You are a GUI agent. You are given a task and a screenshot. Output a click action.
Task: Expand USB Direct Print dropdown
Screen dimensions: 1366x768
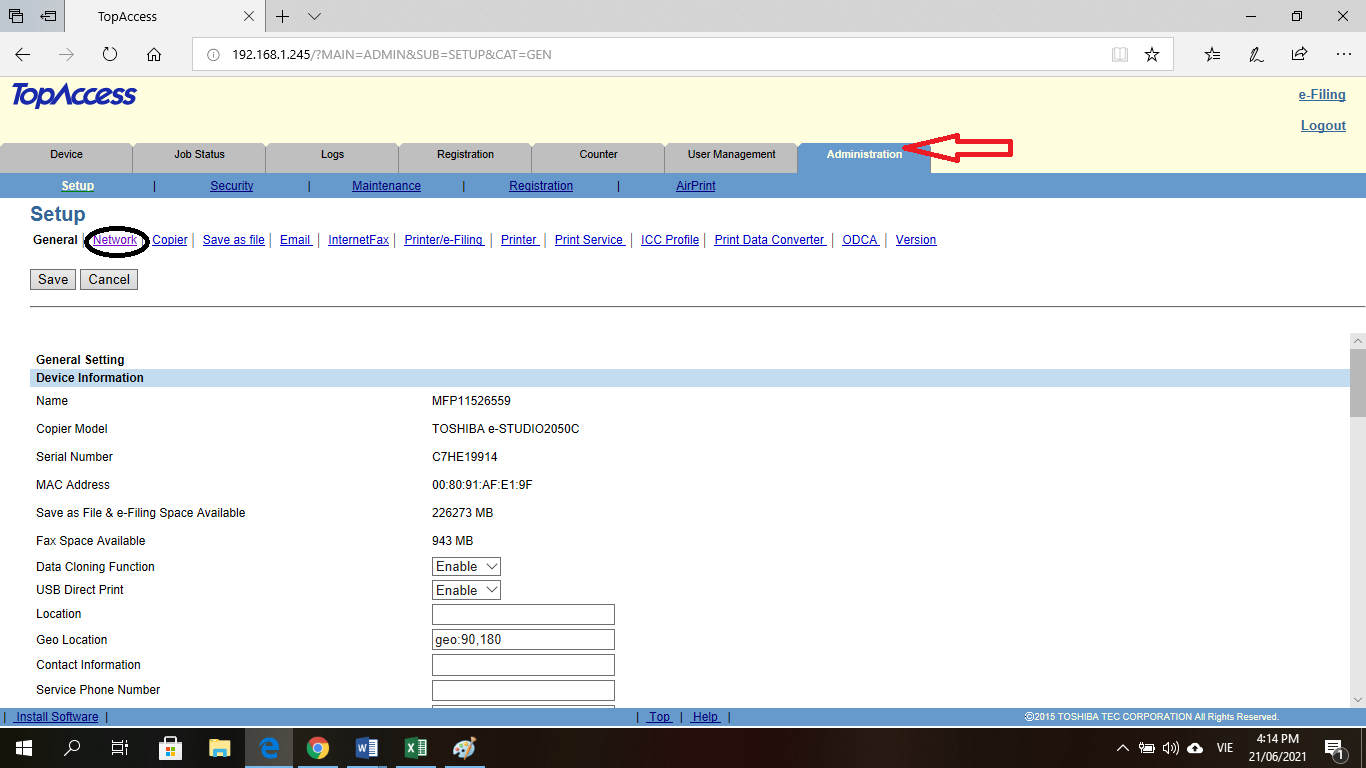[x=466, y=590]
